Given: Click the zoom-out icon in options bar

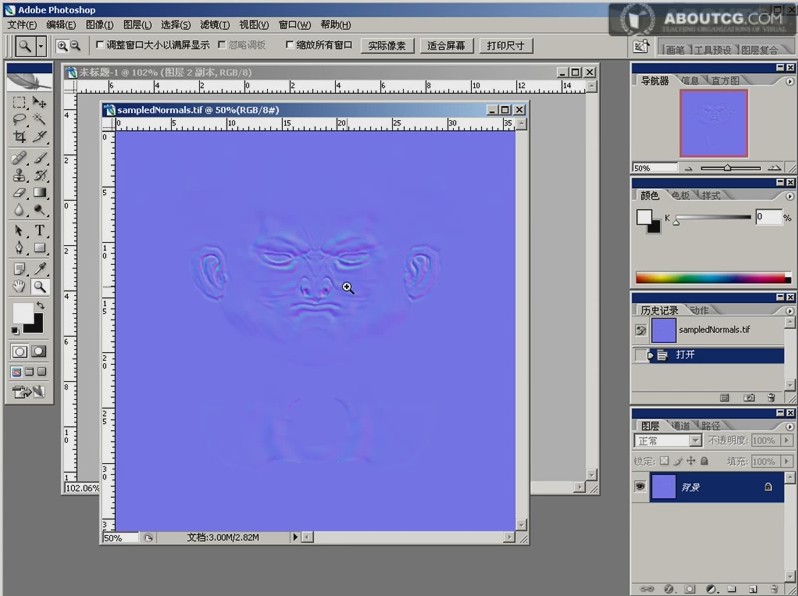Looking at the screenshot, I should click(x=75, y=46).
